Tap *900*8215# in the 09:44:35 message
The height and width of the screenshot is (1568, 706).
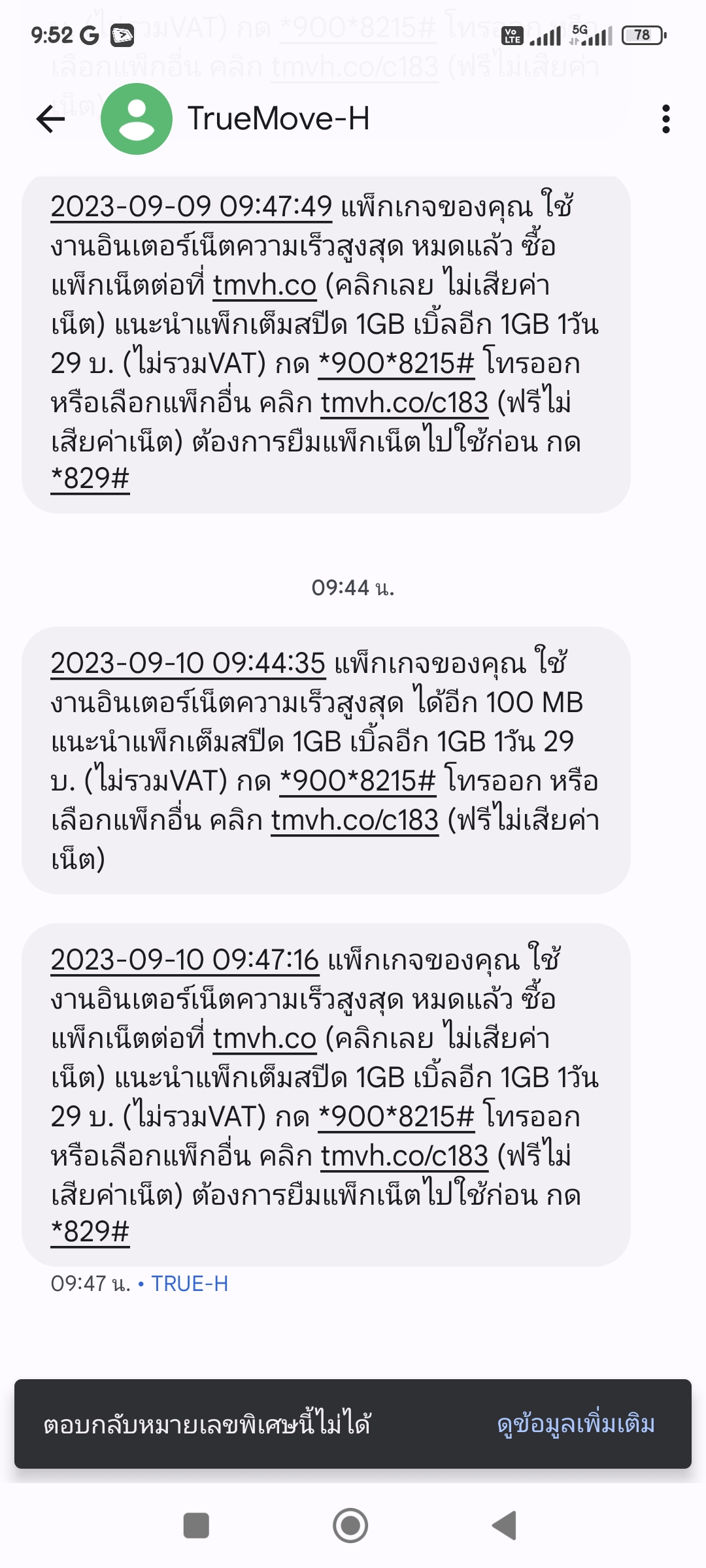(358, 781)
